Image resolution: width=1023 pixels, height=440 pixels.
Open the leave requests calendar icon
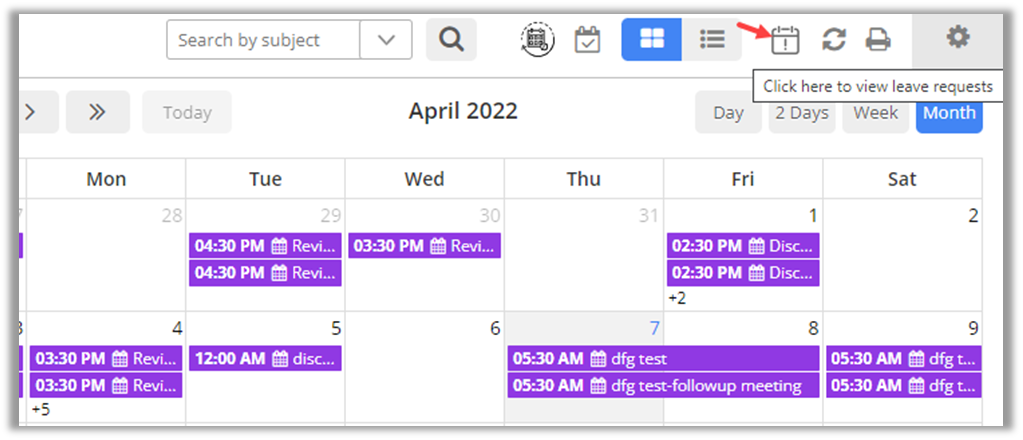pos(785,40)
